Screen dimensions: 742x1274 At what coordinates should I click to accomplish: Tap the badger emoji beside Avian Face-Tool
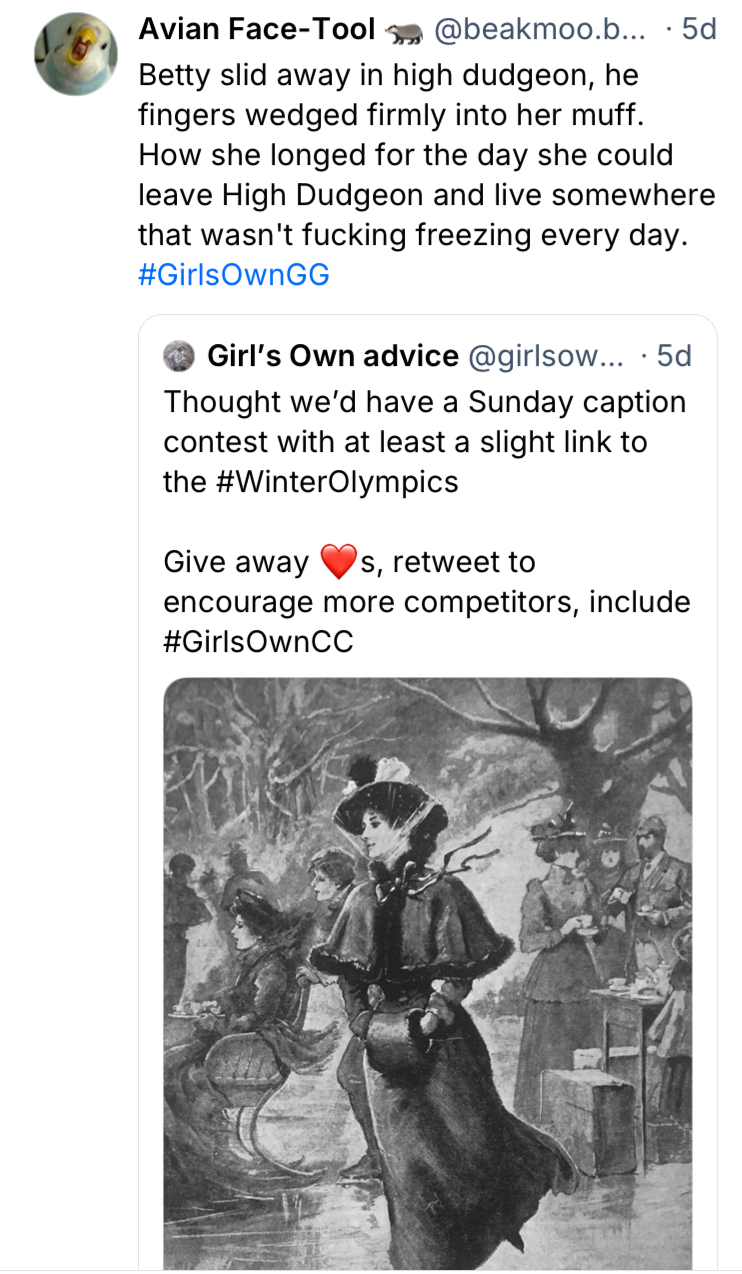pos(404,31)
